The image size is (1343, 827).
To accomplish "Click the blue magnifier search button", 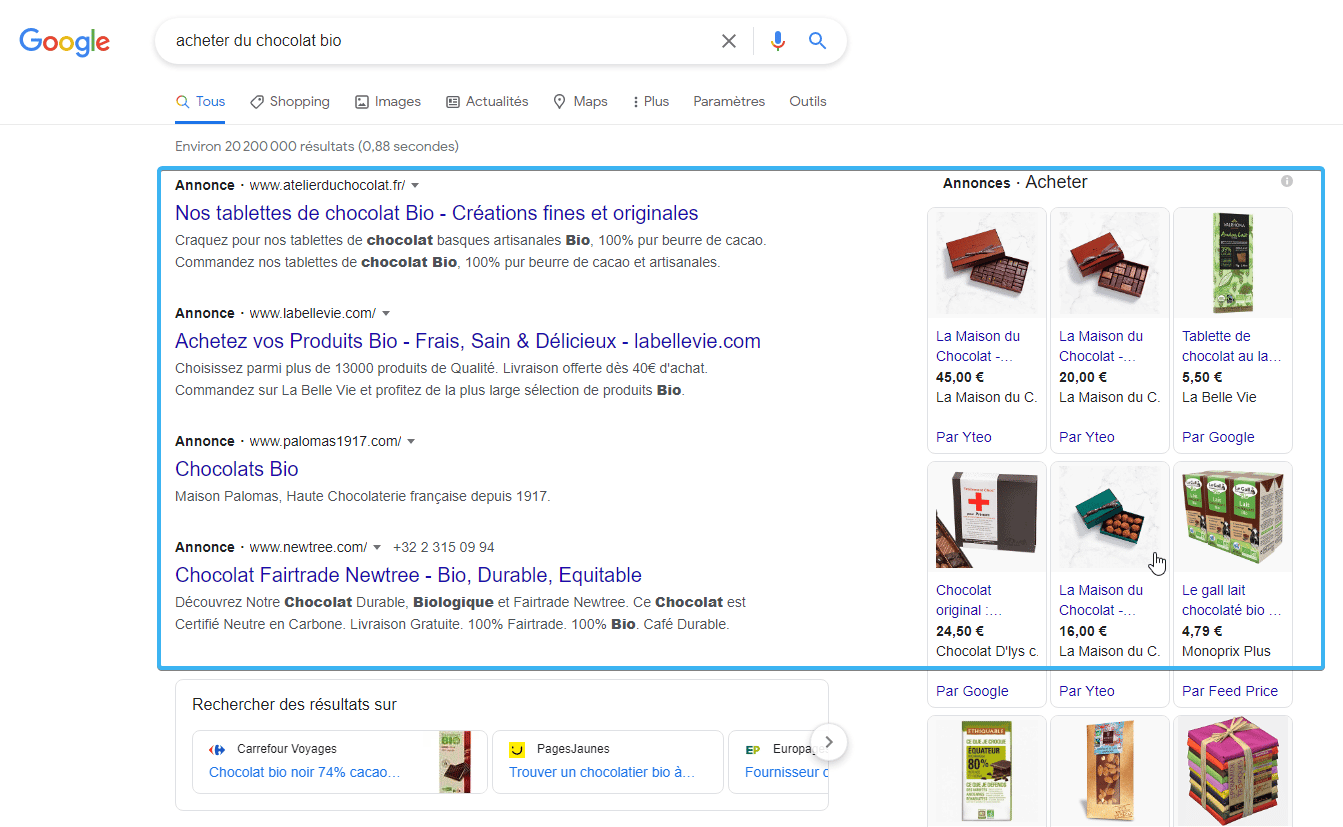I will coord(817,41).
